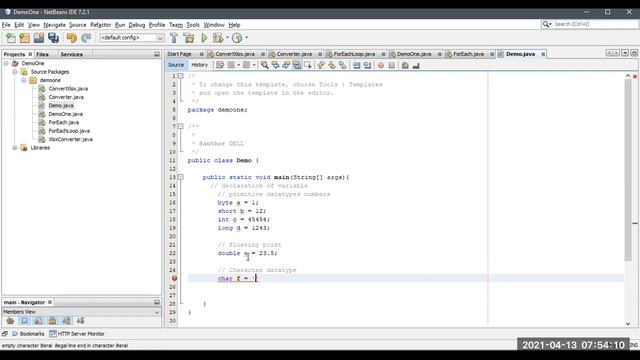Viewport: 640px width, 360px height.
Task: Open the Refactor menu
Action: coord(100,25)
